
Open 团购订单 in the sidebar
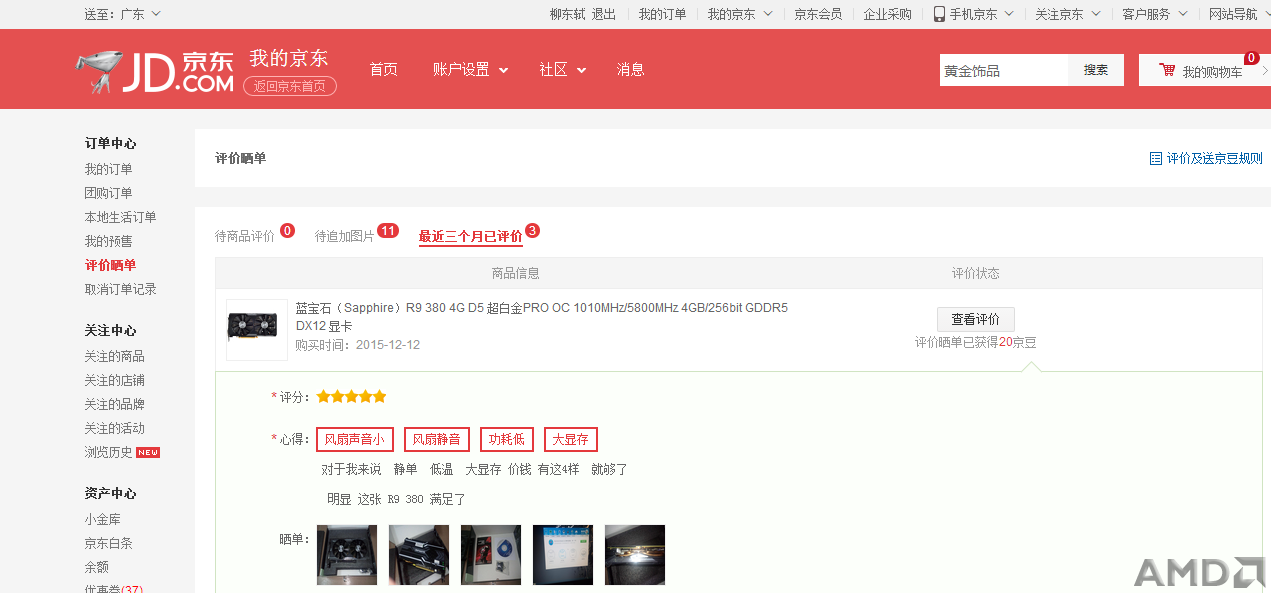pos(108,193)
